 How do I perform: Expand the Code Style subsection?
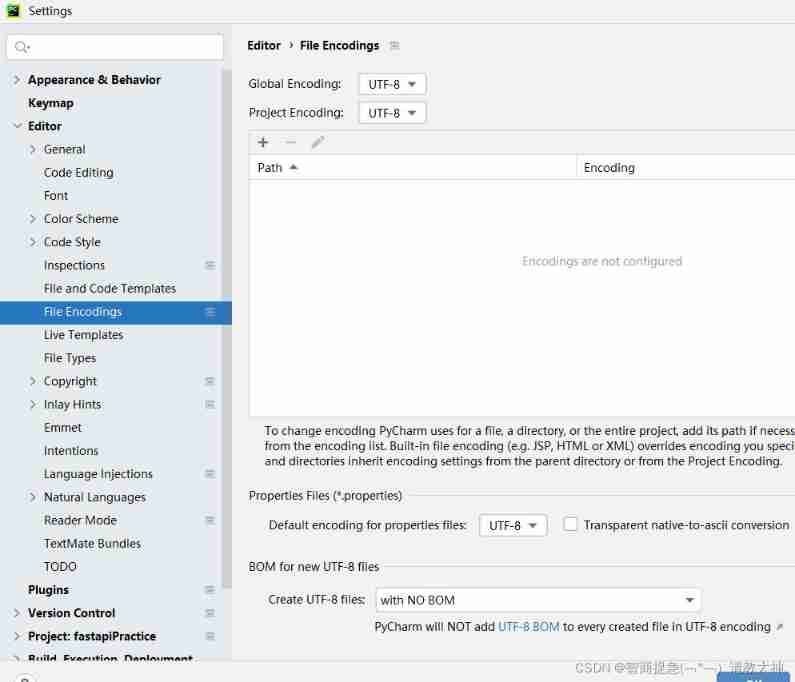coord(32,242)
